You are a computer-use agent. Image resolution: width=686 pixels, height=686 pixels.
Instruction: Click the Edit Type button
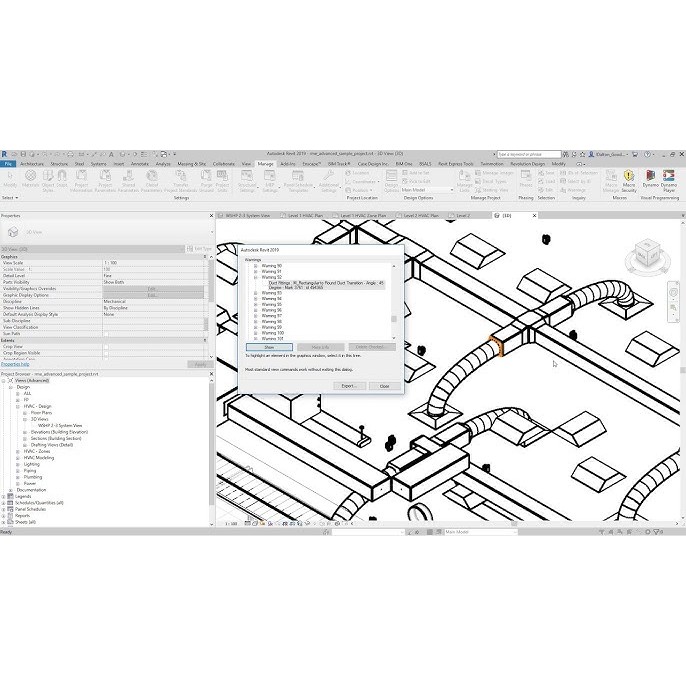[x=200, y=248]
